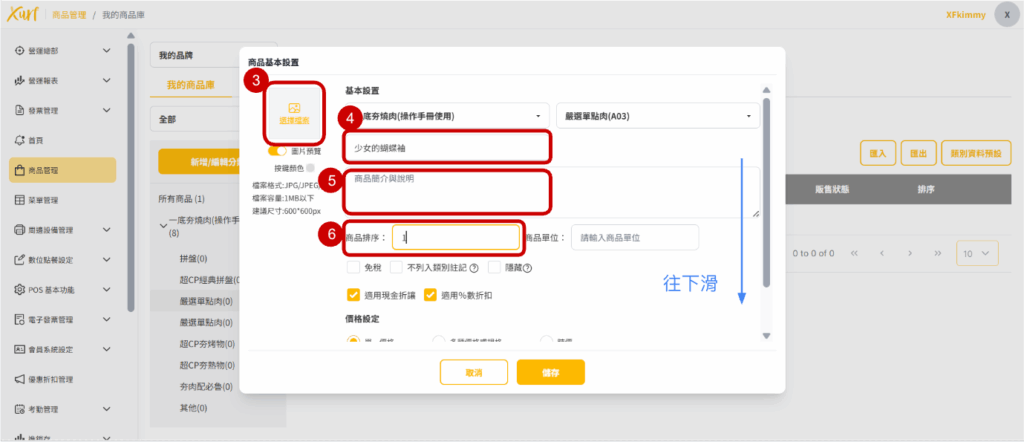This screenshot has height=442, width=1024.
Task: Click the 商品管理 bag icon in sidebar
Action: [x=20, y=171]
